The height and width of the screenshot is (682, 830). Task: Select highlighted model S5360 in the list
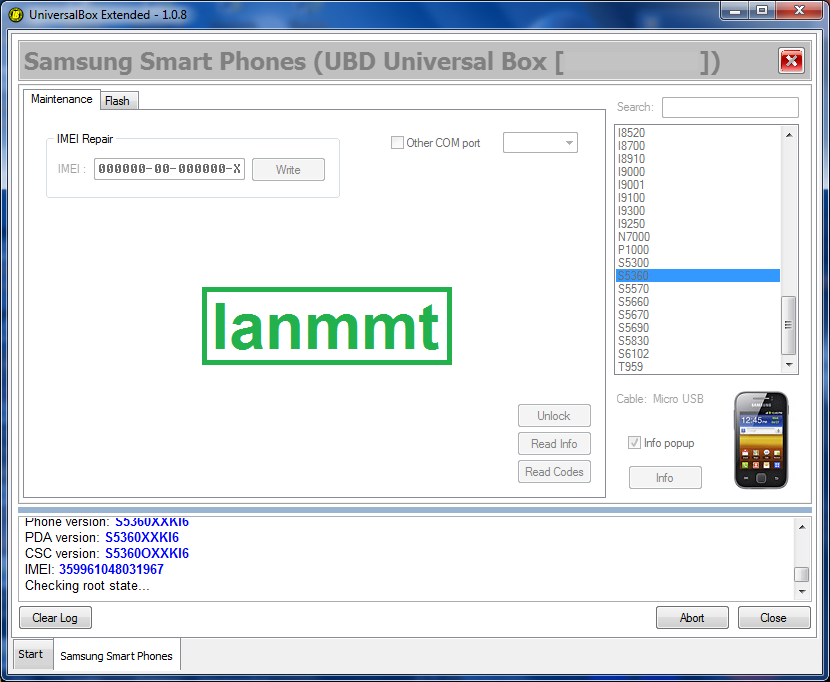698,275
